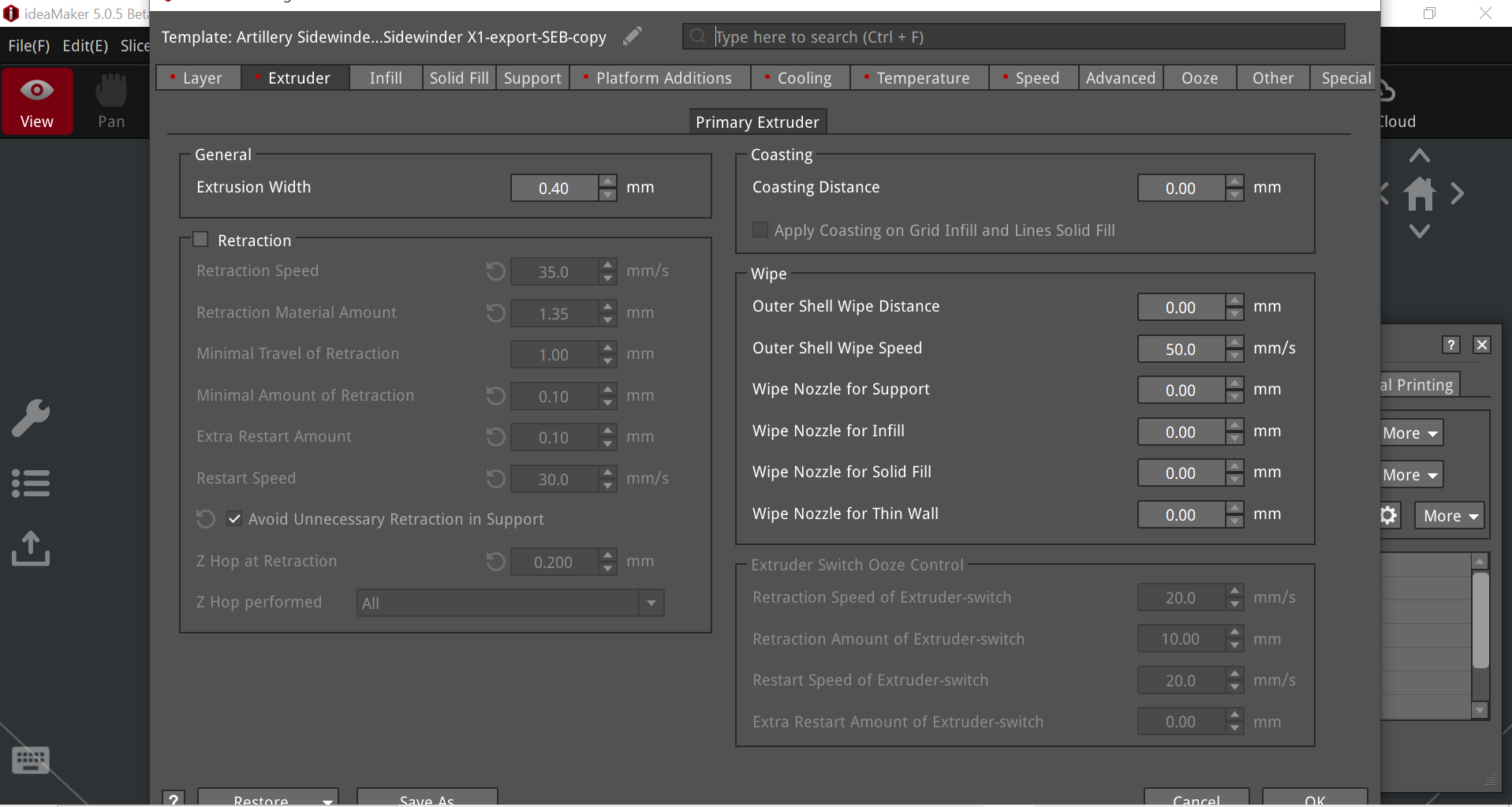Open the File(F) menu
The height and width of the screenshot is (807, 1512).
click(28, 46)
